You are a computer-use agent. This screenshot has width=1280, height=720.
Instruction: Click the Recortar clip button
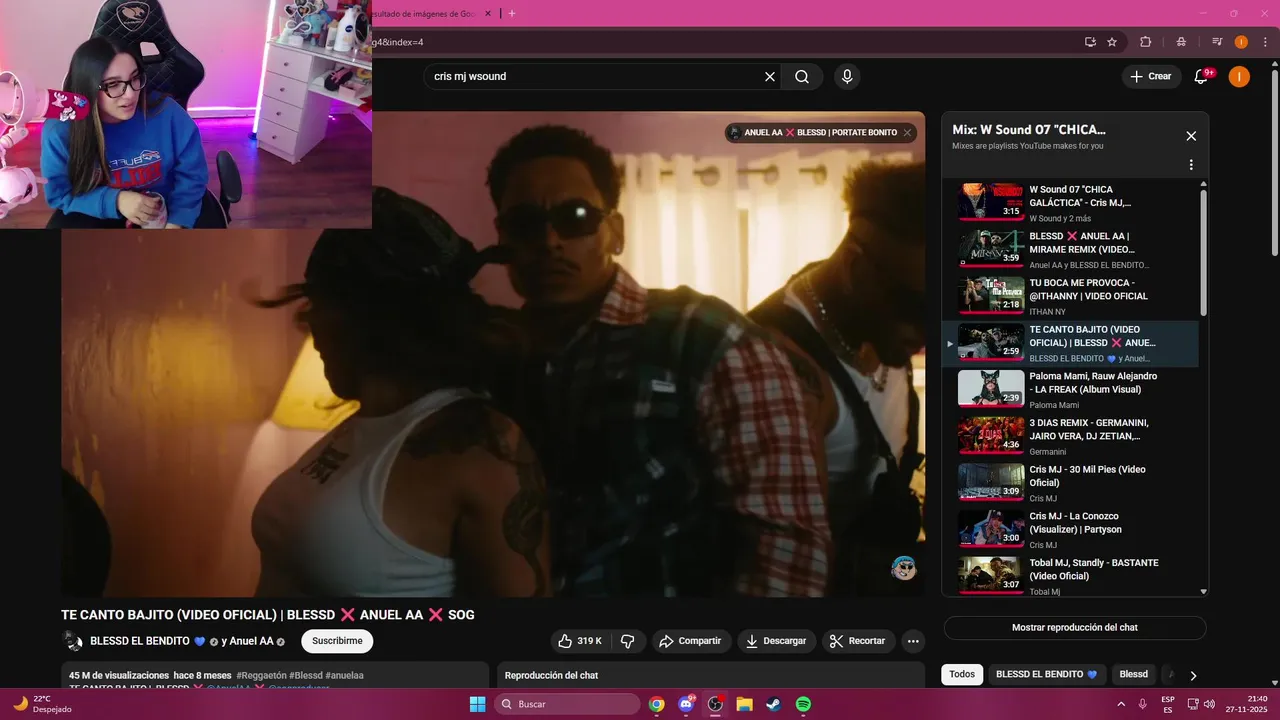(x=858, y=641)
